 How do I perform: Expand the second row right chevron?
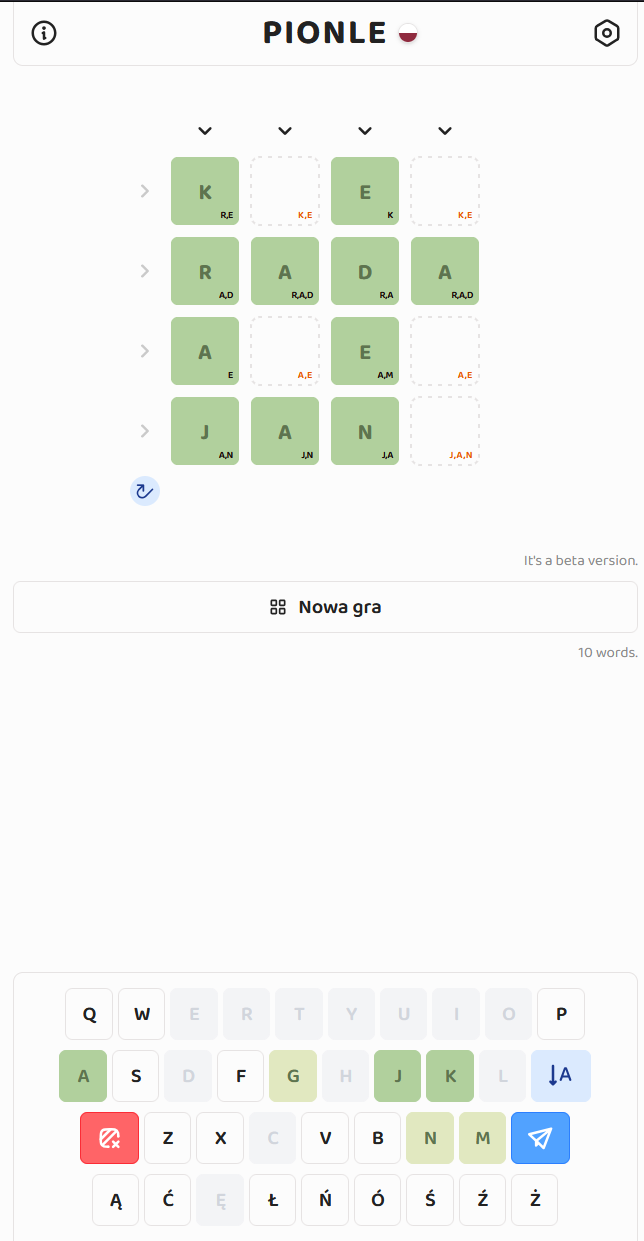tap(145, 271)
